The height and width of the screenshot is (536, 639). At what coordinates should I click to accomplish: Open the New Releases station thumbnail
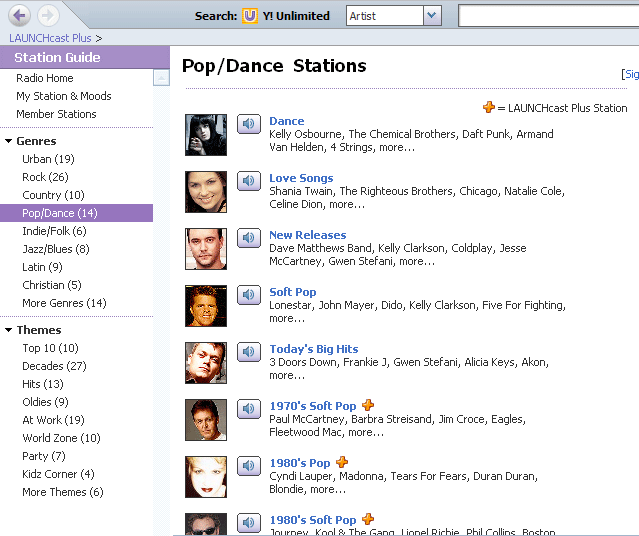pos(206,249)
